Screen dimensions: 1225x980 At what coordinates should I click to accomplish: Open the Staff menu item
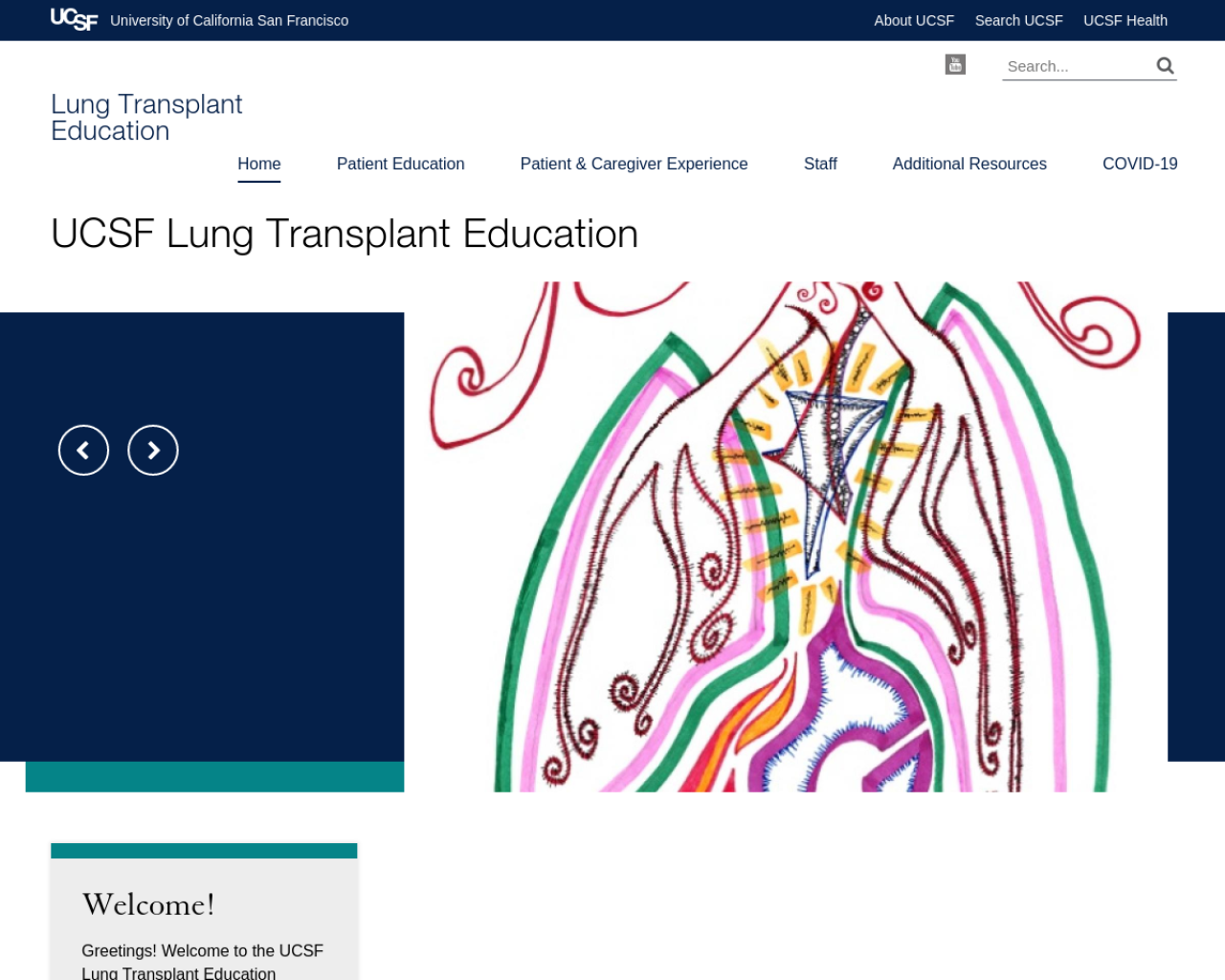(820, 164)
